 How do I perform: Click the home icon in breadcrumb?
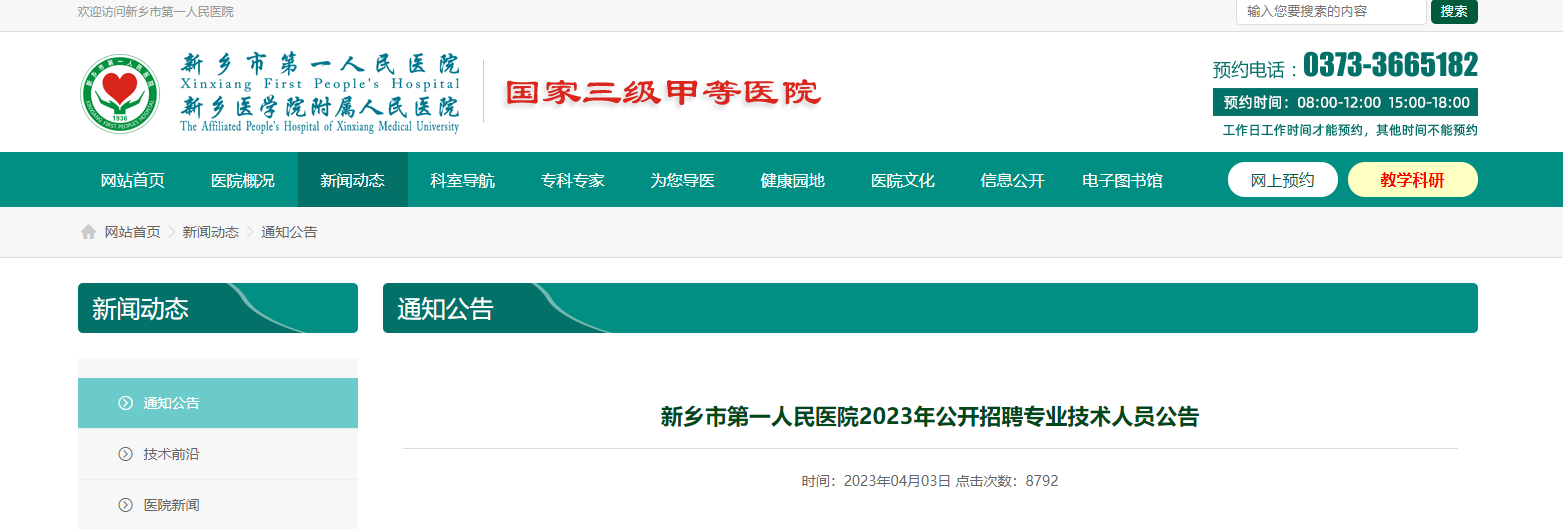click(88, 232)
